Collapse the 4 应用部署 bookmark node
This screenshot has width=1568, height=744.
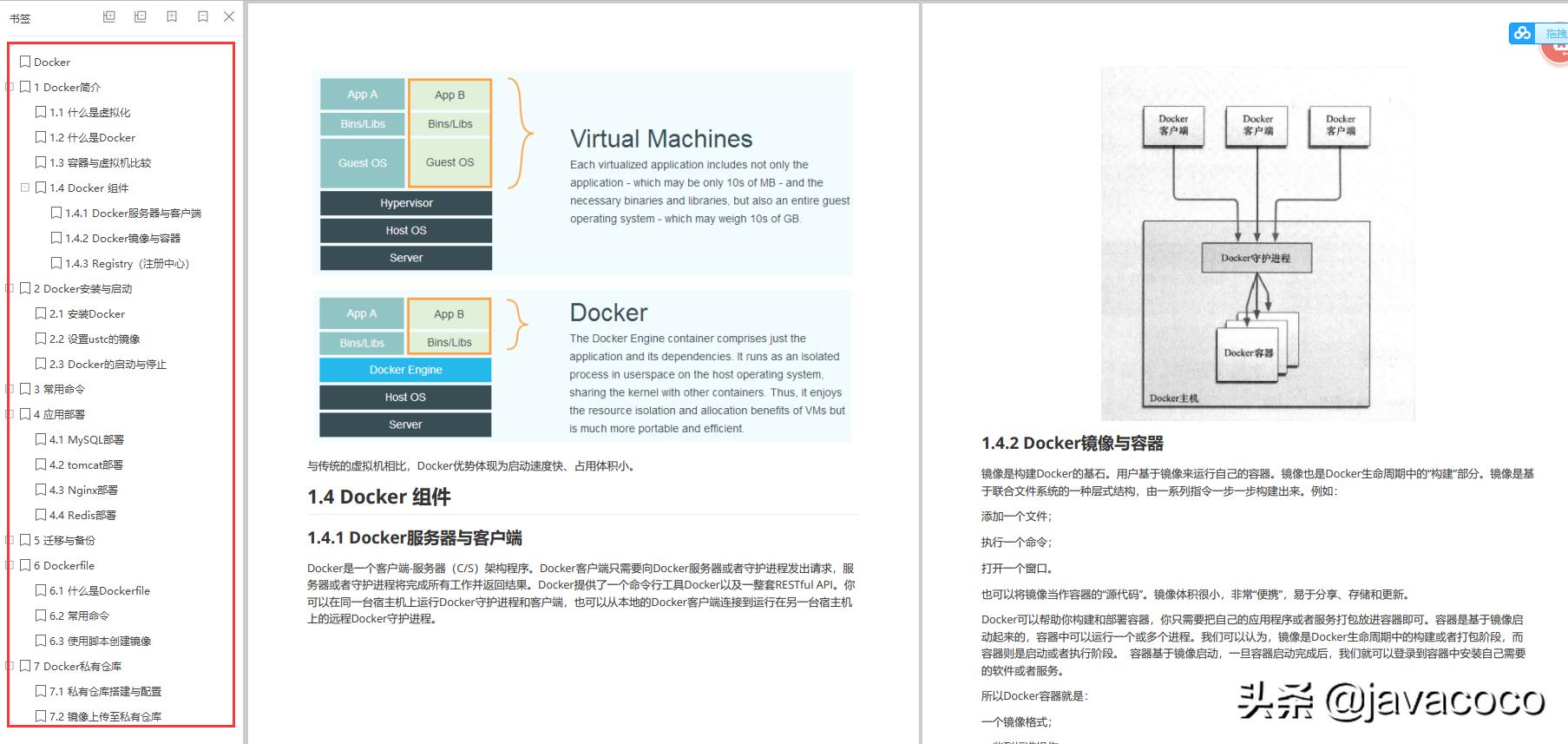tap(10, 414)
